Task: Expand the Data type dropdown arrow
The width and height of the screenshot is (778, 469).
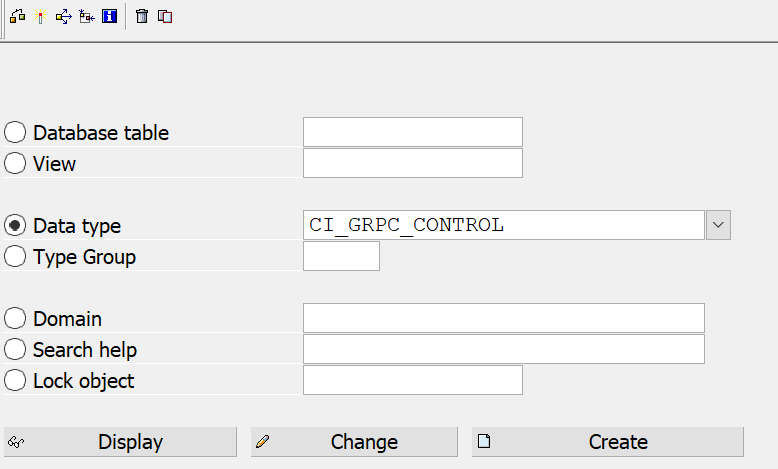Action: tap(719, 225)
